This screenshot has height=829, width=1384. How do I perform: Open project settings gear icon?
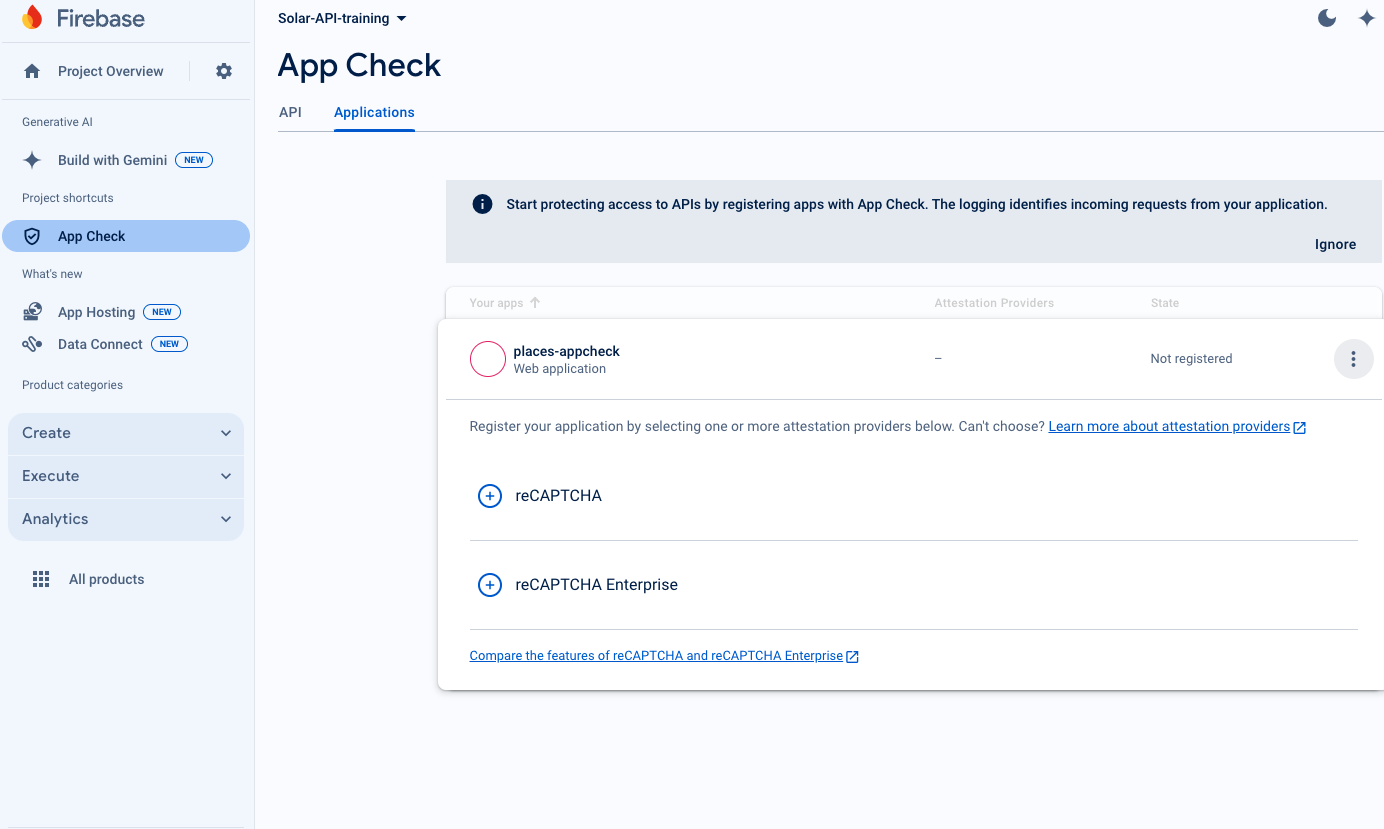click(x=224, y=71)
